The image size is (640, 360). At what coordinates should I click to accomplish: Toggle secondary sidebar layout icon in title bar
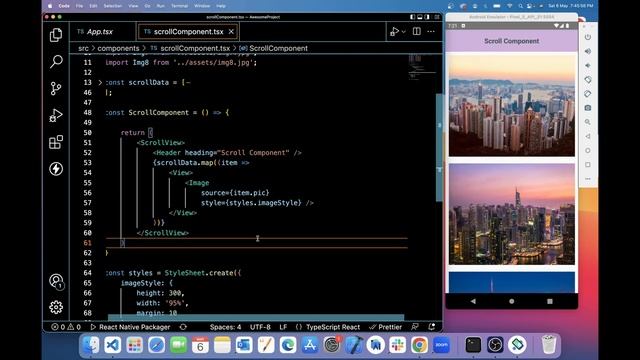coord(427,17)
